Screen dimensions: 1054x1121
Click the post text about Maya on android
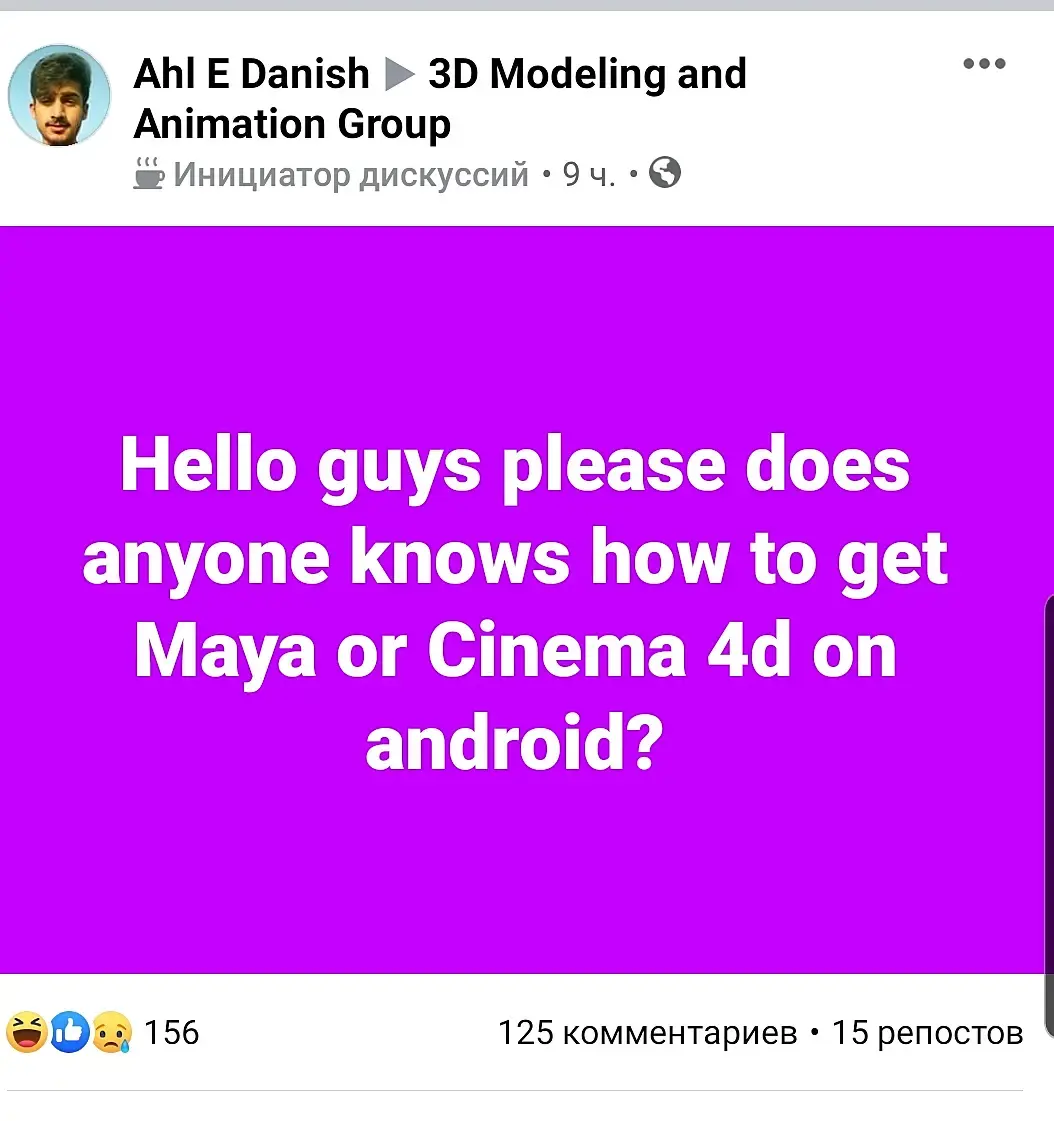[515, 604]
